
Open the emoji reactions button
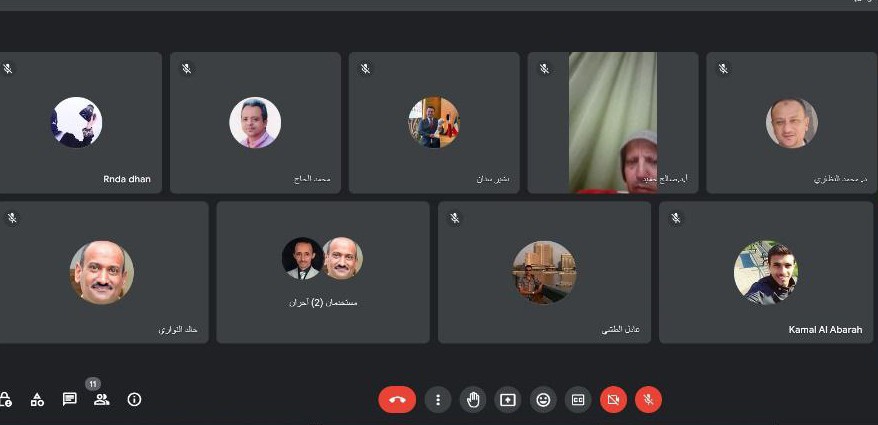(x=543, y=400)
